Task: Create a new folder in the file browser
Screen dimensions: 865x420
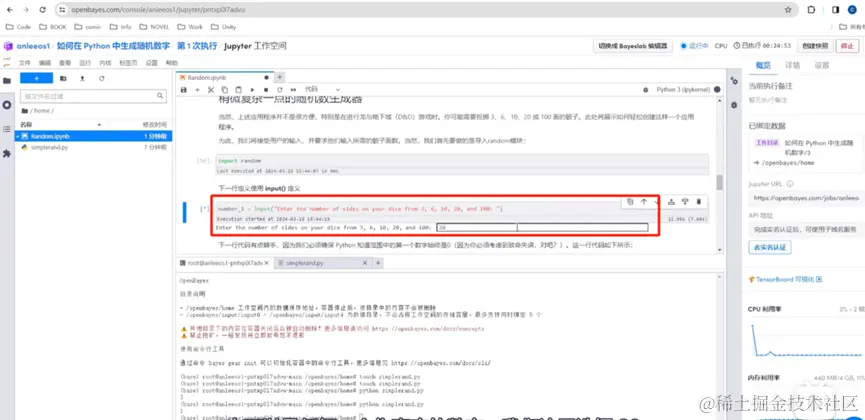Action: pos(63,78)
